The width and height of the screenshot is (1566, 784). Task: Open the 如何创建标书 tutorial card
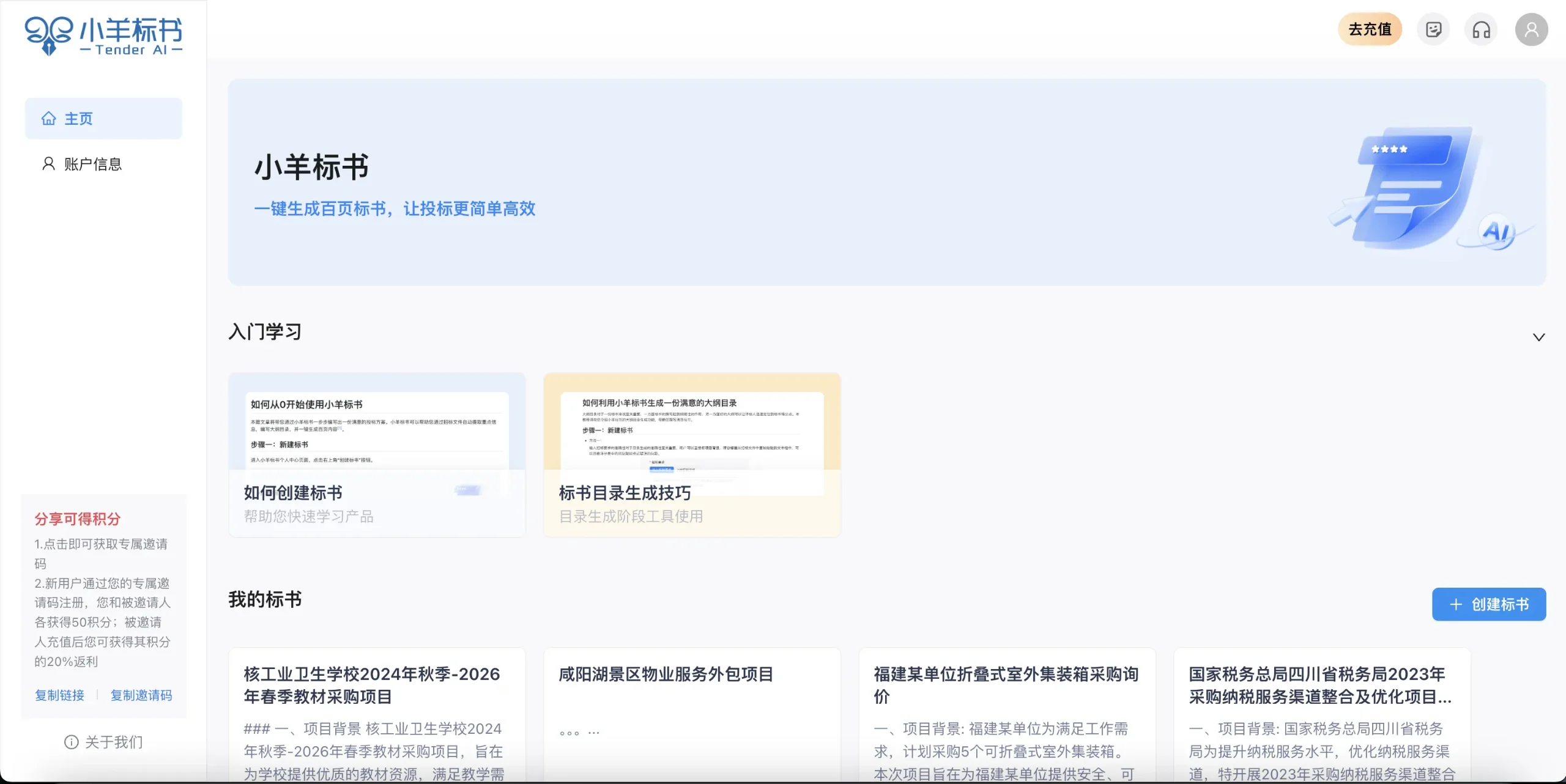(x=377, y=455)
